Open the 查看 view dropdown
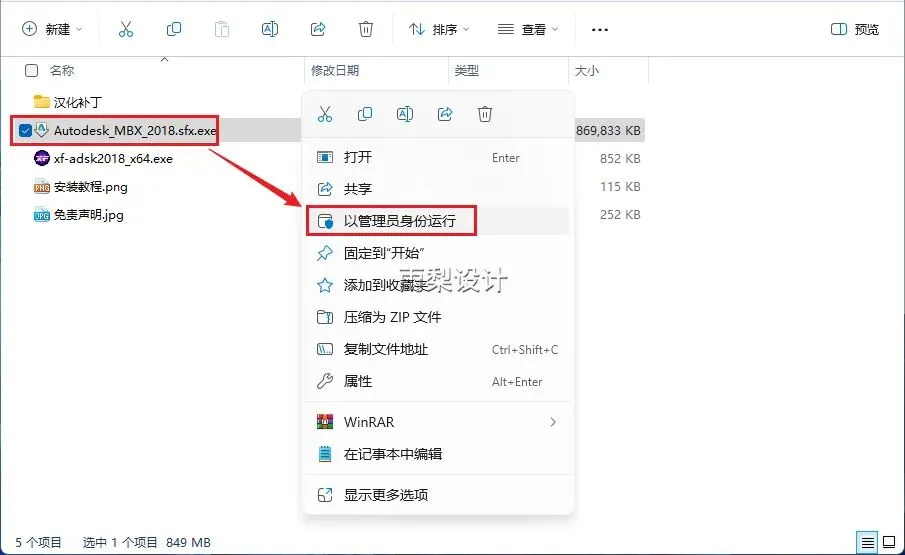This screenshot has width=905, height=555. click(x=528, y=29)
